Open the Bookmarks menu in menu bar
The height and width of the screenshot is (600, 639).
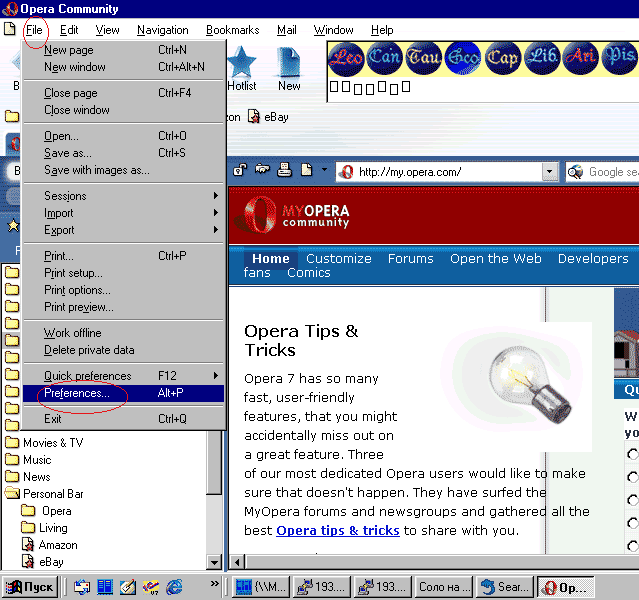[232, 30]
